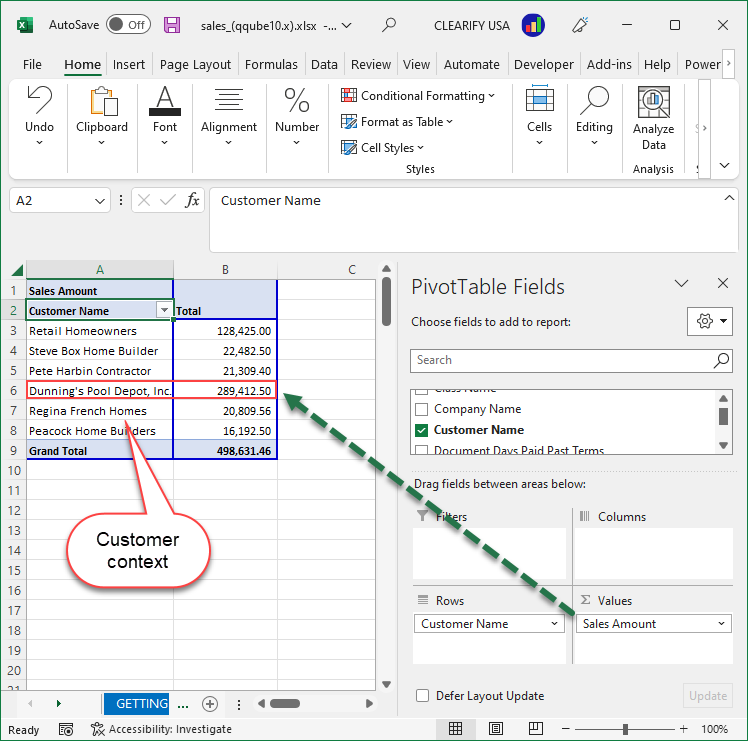Select the Grand Total value 498,631.46
The height and width of the screenshot is (741, 748).
(225, 451)
